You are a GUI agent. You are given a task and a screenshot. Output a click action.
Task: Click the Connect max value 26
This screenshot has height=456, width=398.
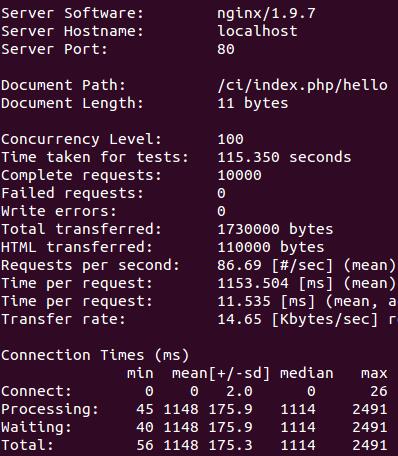[379, 391]
